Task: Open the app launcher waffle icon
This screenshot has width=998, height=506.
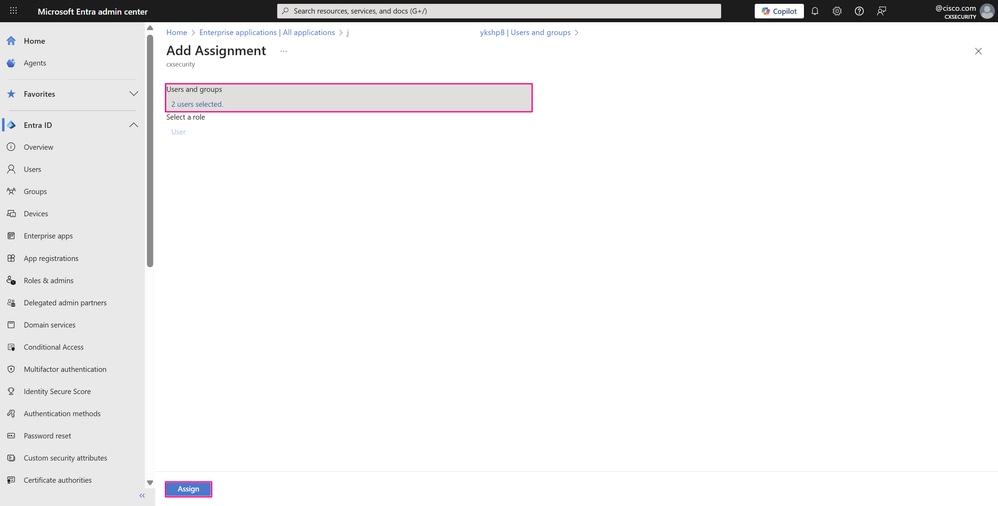Action: 13,11
